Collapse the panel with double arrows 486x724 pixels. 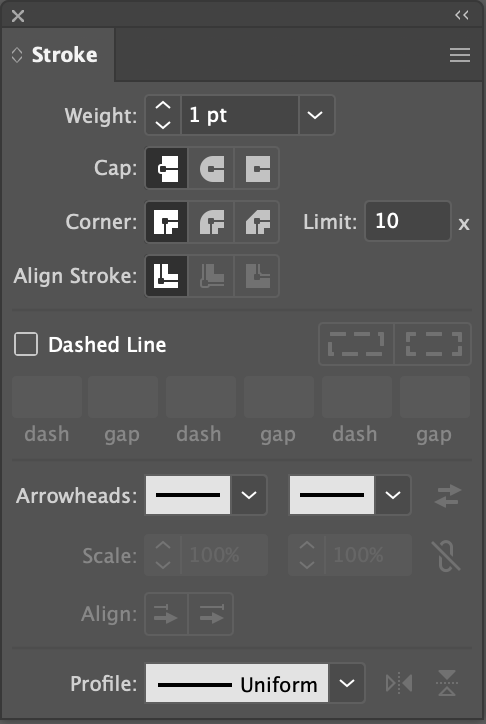(x=462, y=15)
